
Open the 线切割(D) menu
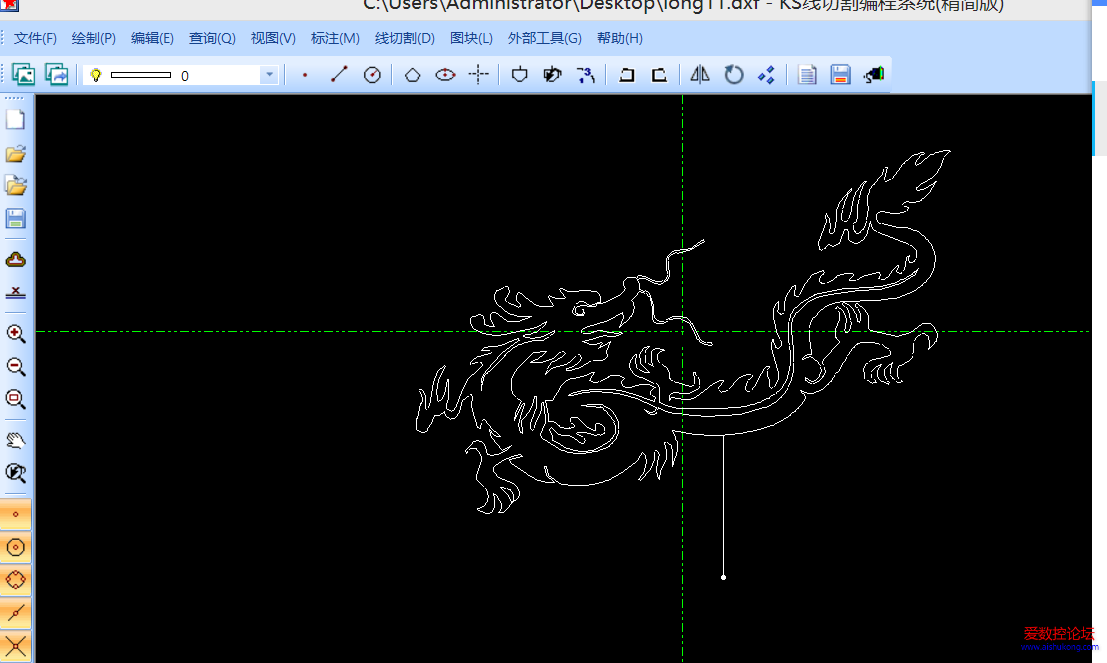(405, 38)
